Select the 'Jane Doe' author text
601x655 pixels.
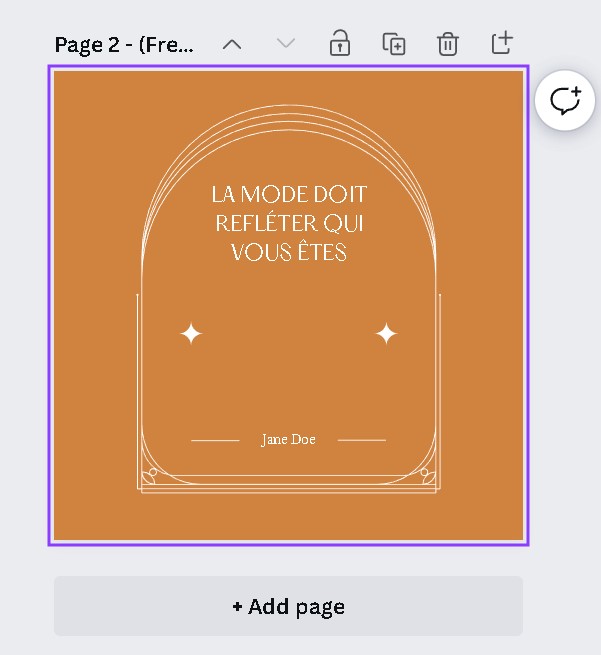[288, 439]
